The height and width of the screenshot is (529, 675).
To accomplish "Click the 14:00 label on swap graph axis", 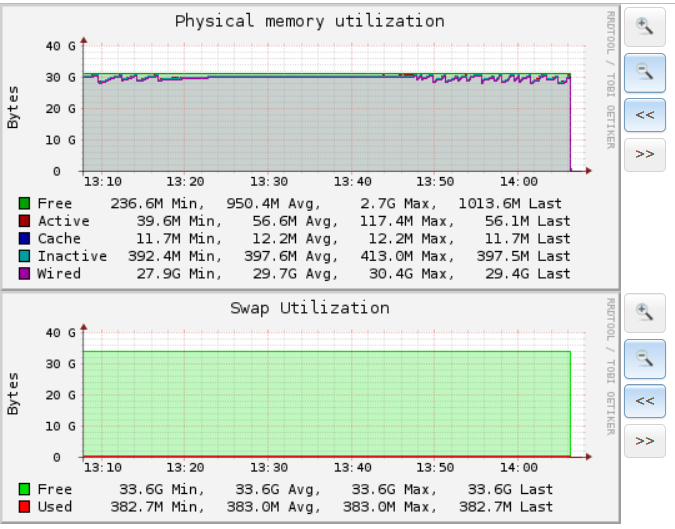I will pyautogui.click(x=518, y=467).
